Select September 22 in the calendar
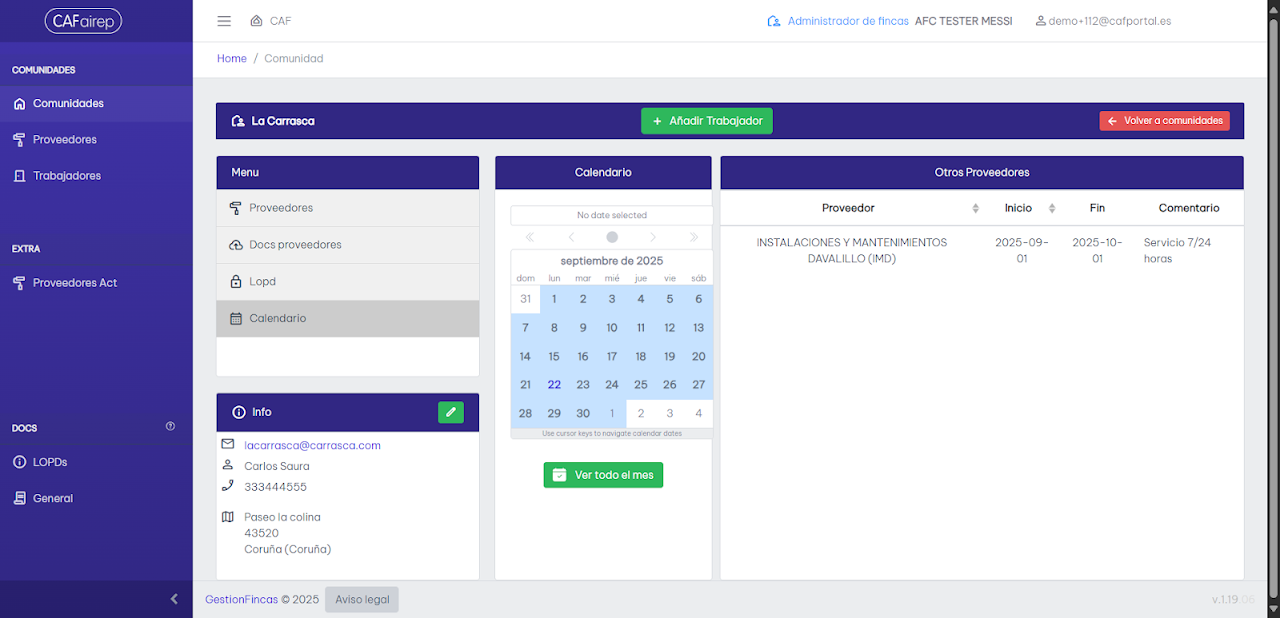The image size is (1280, 618). click(554, 385)
